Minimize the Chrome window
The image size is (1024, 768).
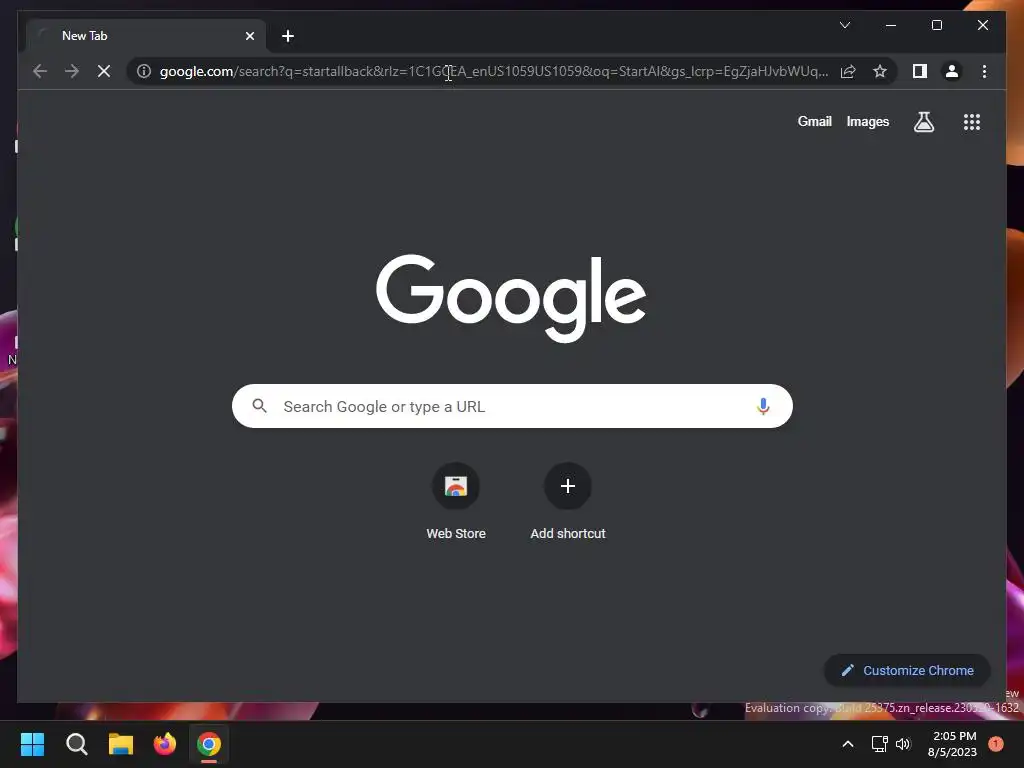[x=891, y=25]
